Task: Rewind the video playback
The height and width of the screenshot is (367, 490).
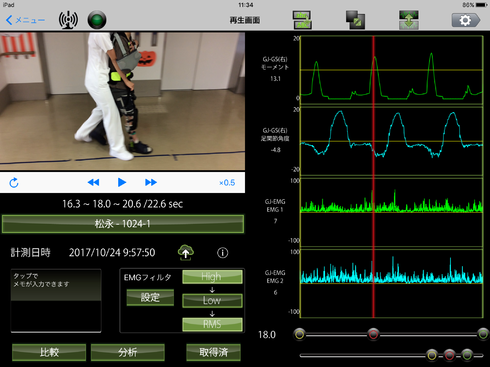Action: (93, 182)
